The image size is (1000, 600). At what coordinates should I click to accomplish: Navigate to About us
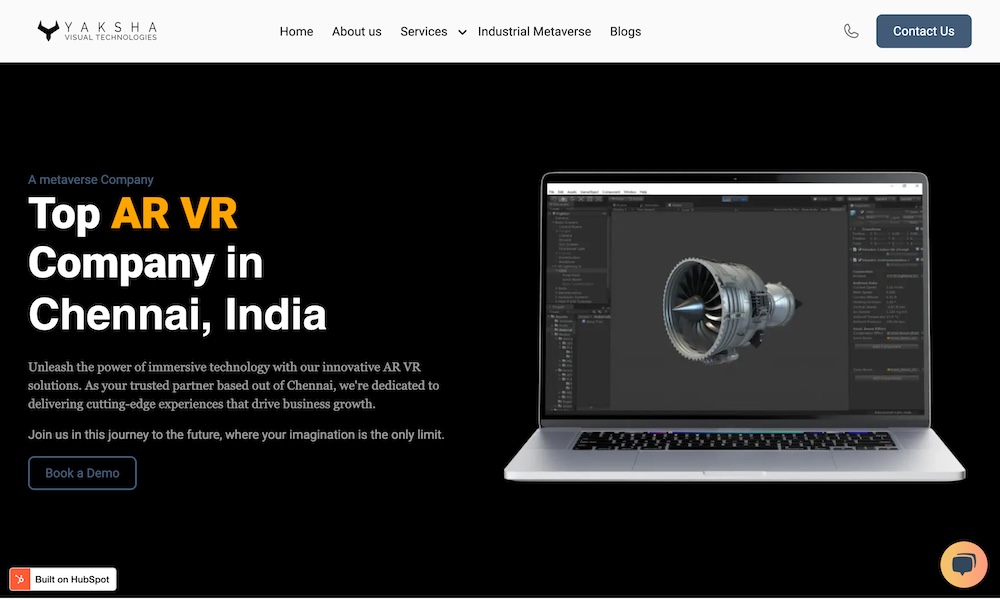click(356, 31)
